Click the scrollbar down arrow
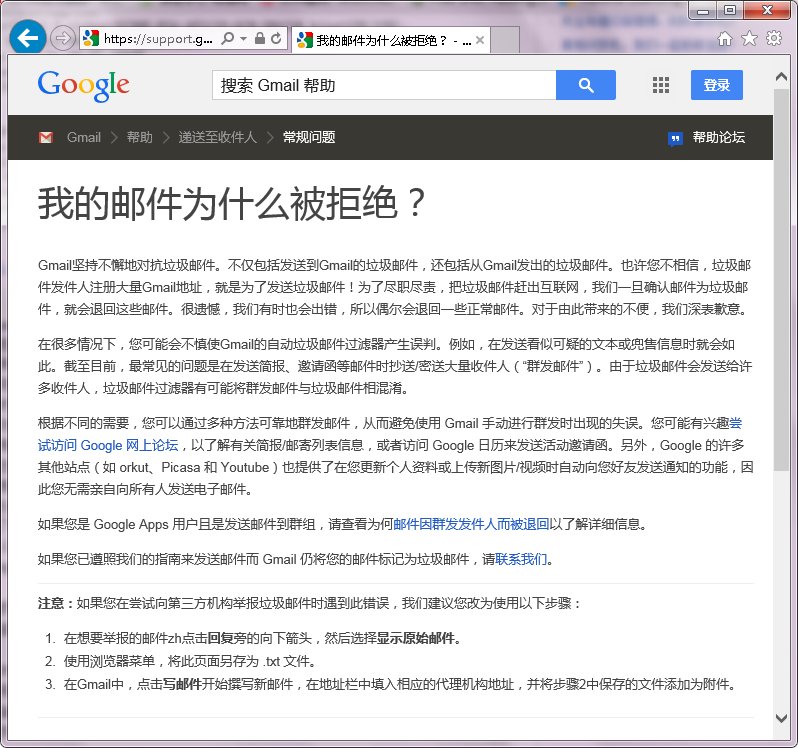The width and height of the screenshot is (798, 748). 781,718
